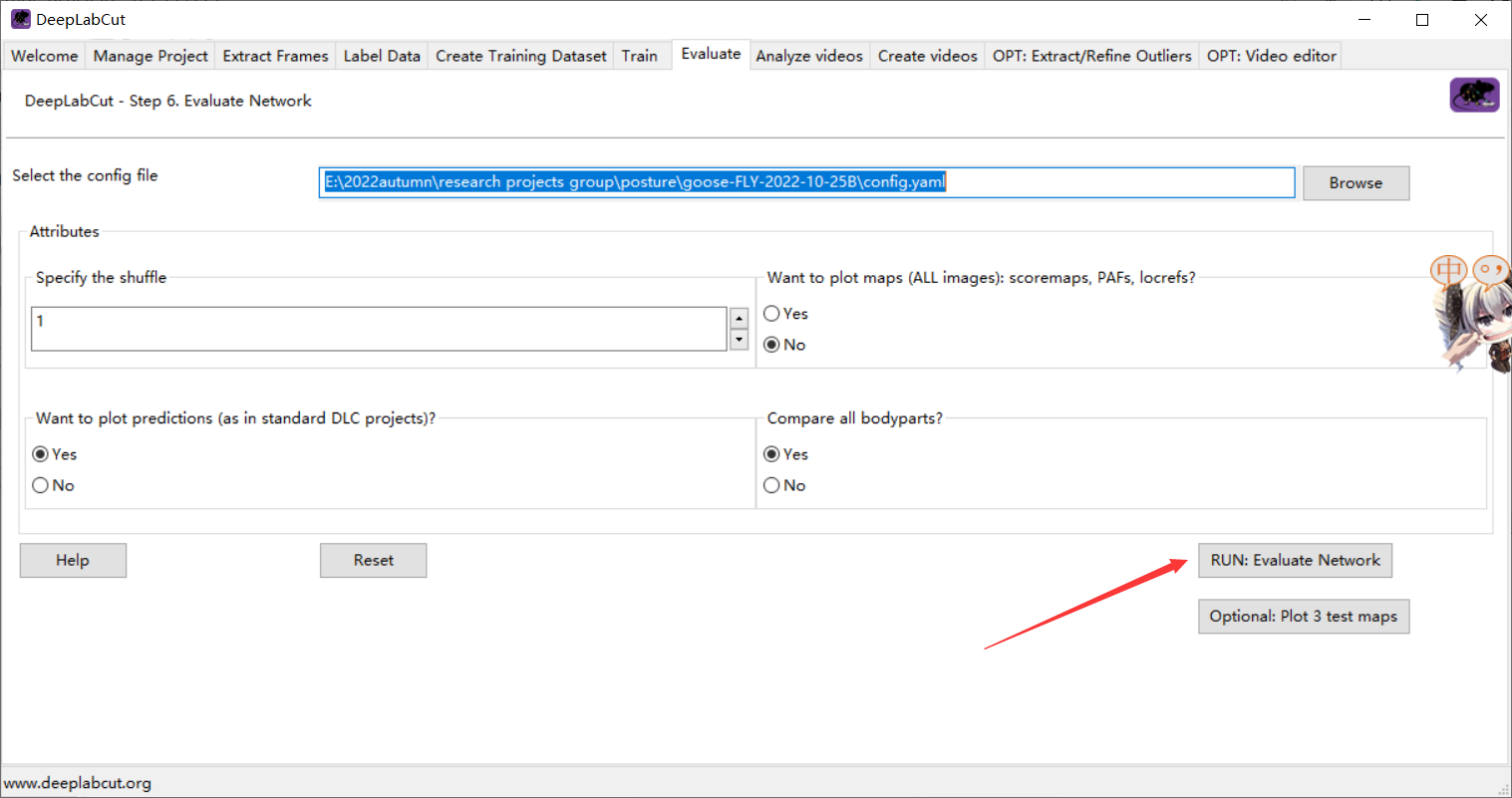Click Browse to choose config file
This screenshot has width=1512, height=798.
(x=1356, y=183)
